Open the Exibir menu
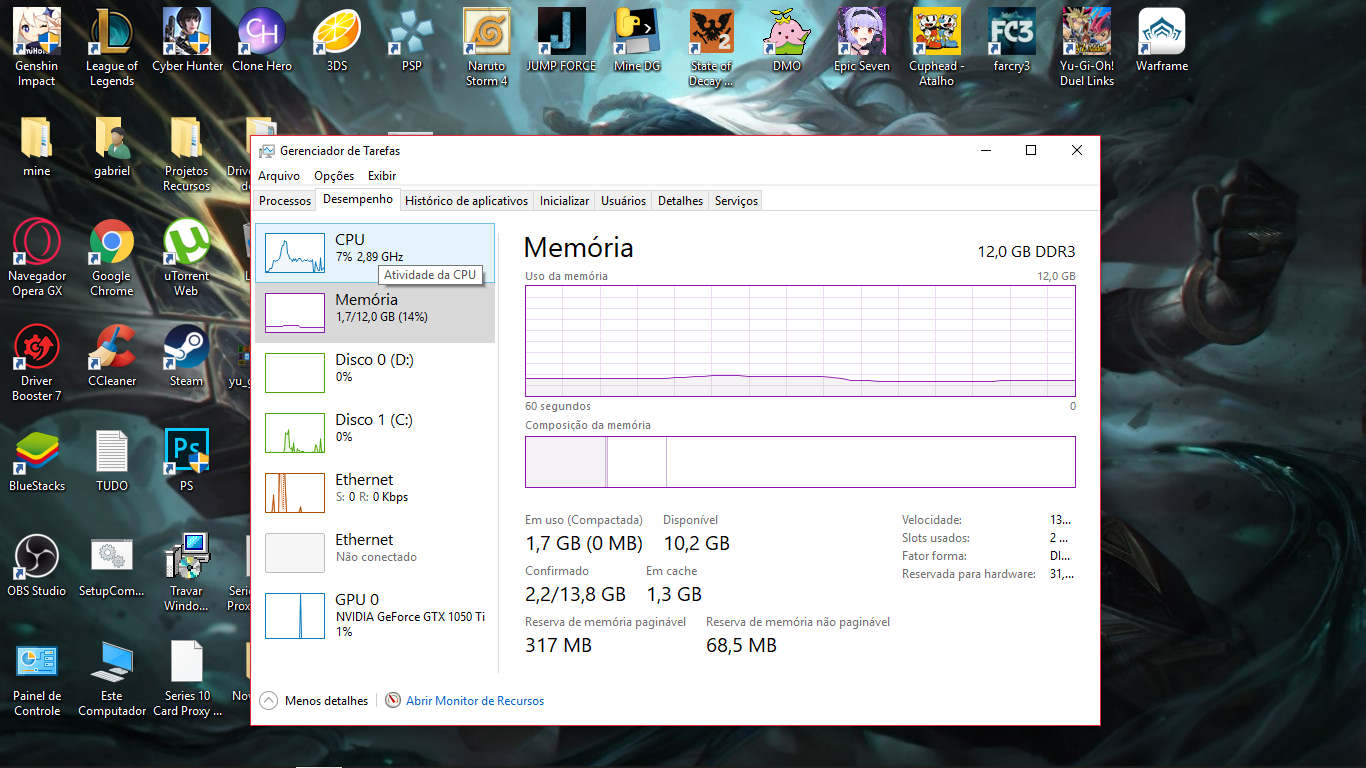The image size is (1366, 768). pyautogui.click(x=382, y=176)
